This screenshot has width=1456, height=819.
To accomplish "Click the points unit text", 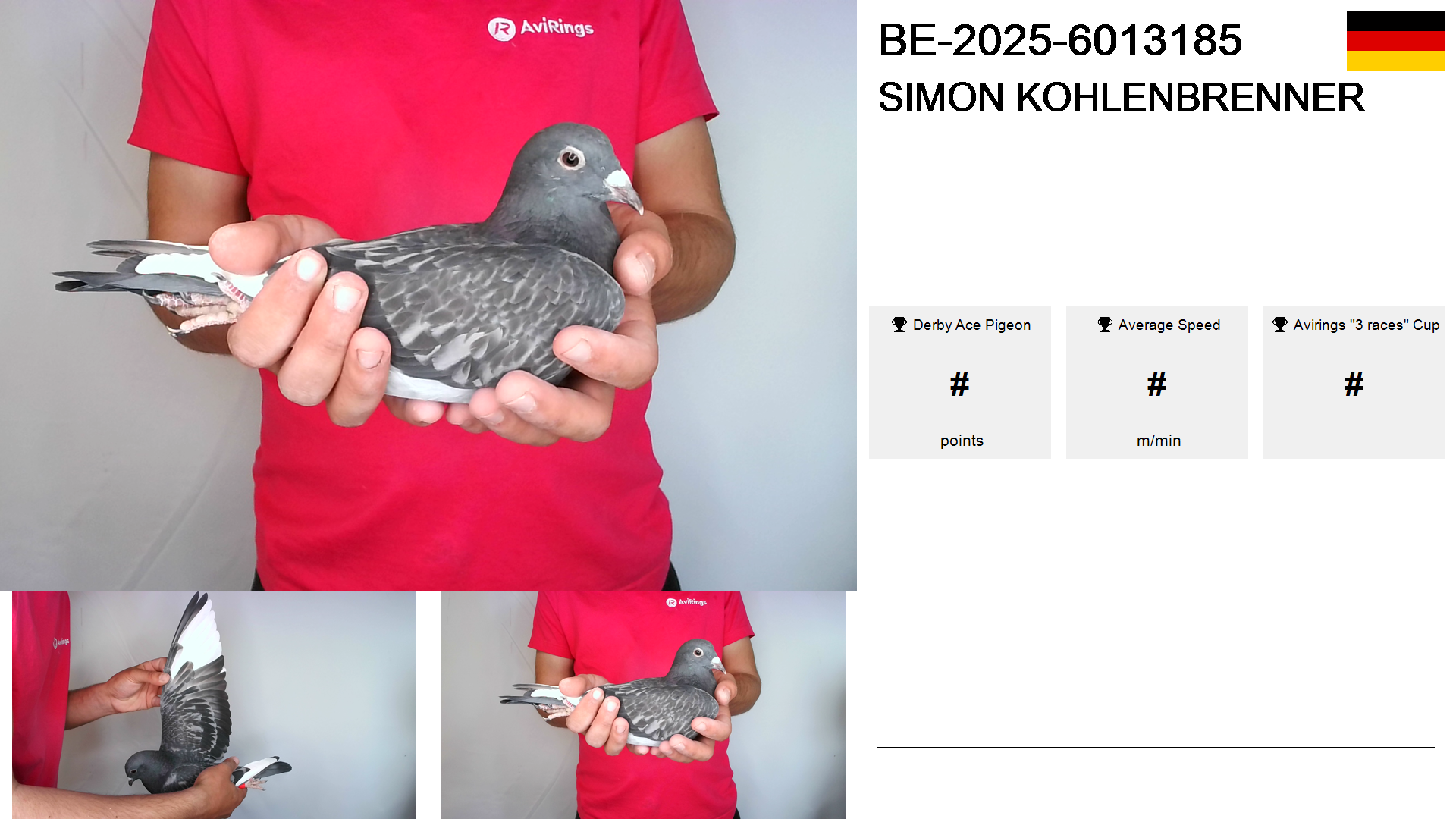I will (x=962, y=441).
